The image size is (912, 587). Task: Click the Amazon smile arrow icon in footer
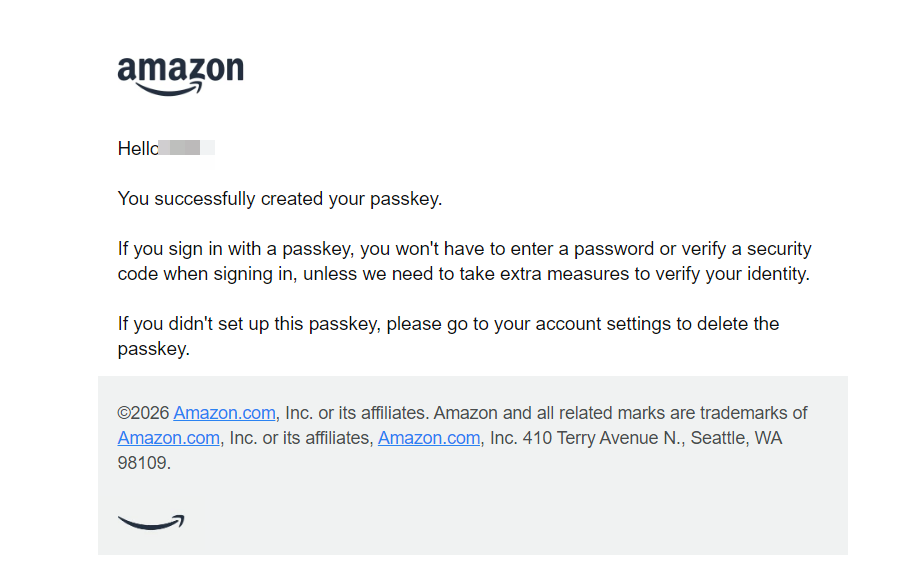pyautogui.click(x=151, y=522)
